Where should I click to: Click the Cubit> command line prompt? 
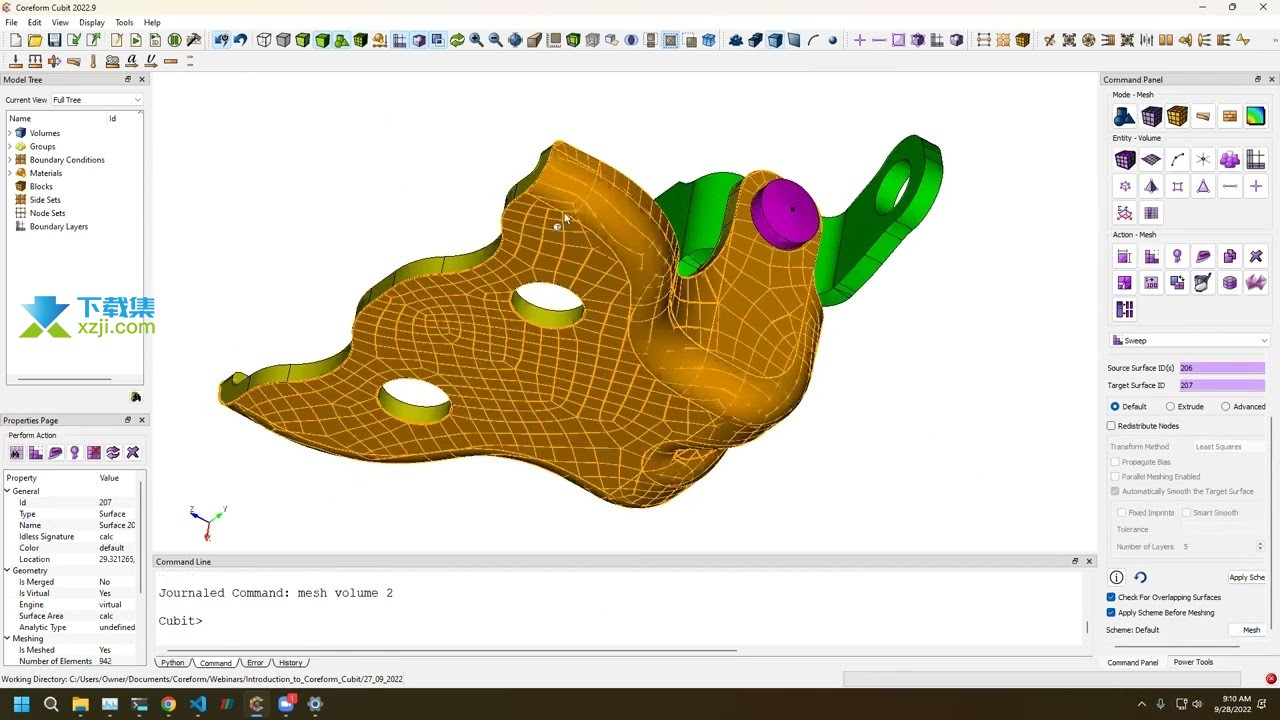click(180, 621)
